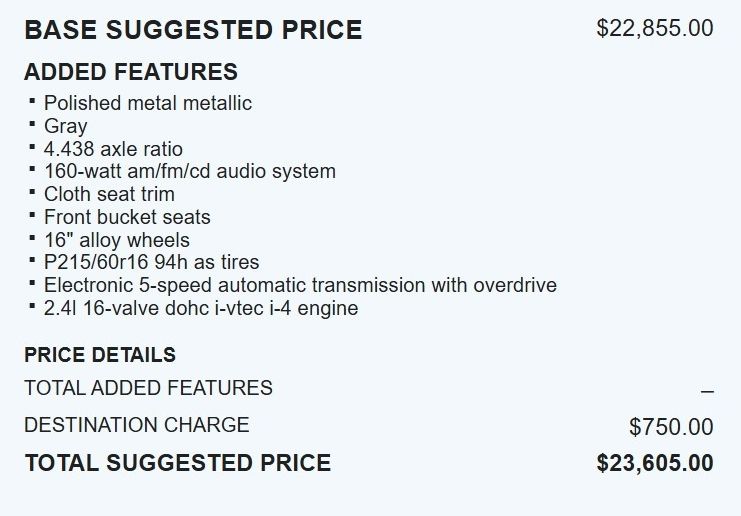The width and height of the screenshot is (741, 516).
Task: Select the Destination Charge label
Action: tap(137, 425)
